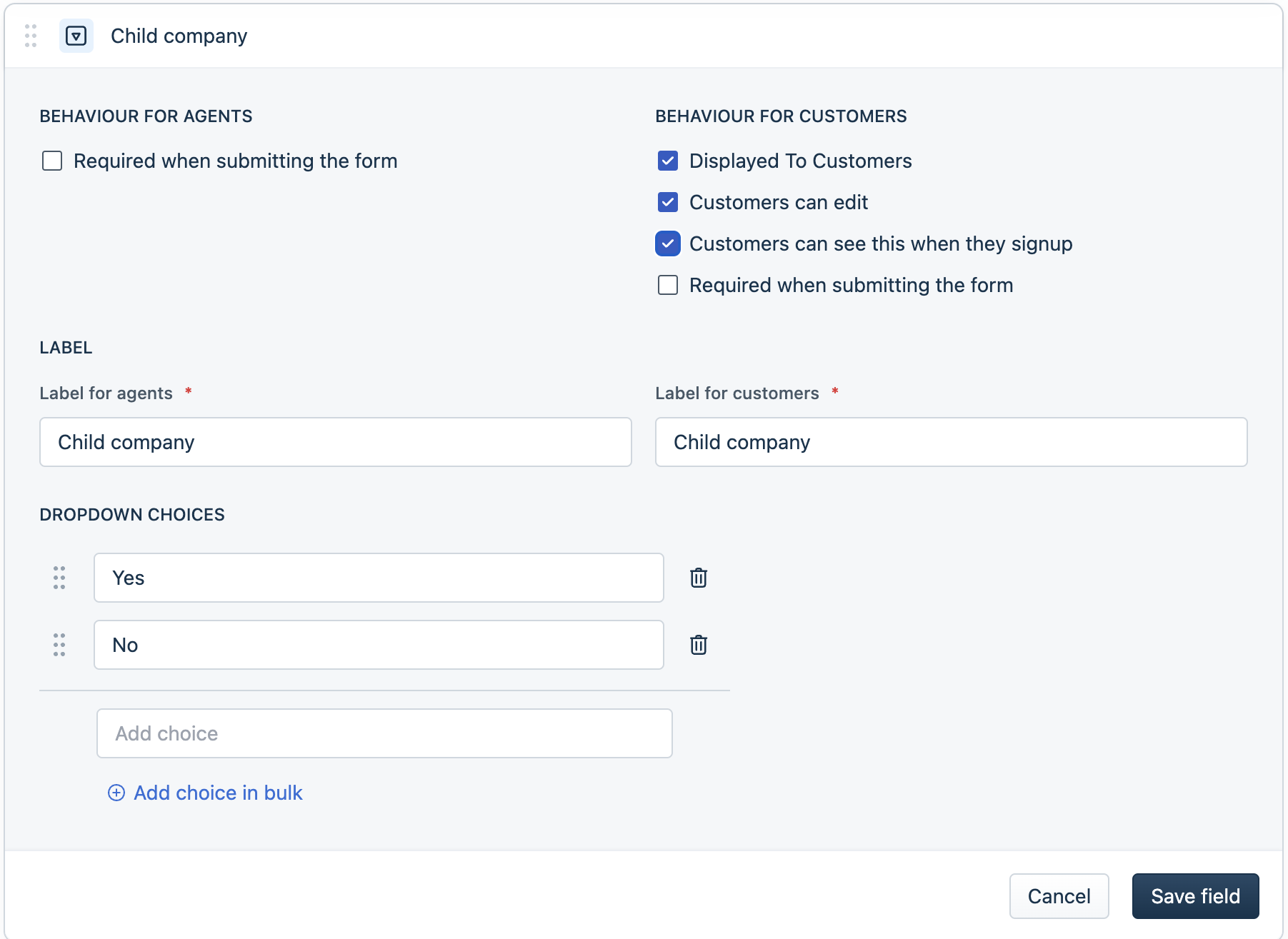Focus the Label for customers input
1288x939 pixels.
click(x=951, y=442)
